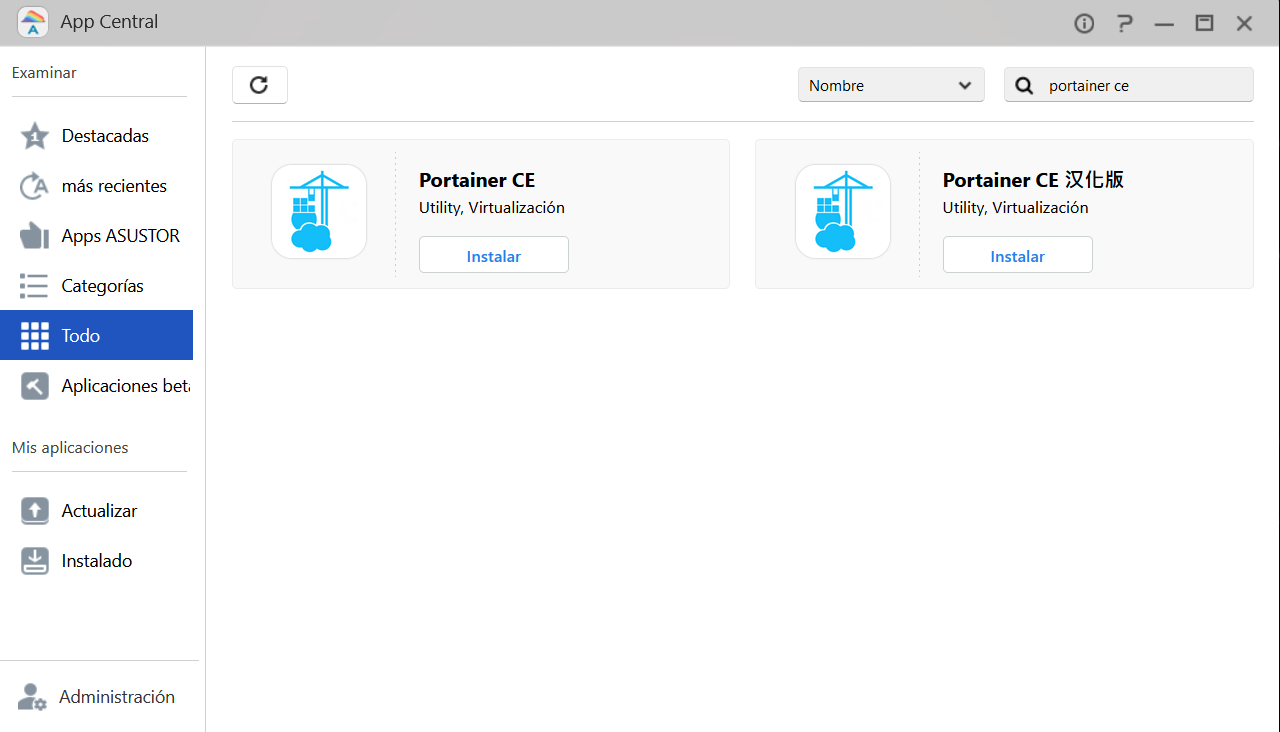Click the Portainer CE app thumbnail

click(318, 211)
